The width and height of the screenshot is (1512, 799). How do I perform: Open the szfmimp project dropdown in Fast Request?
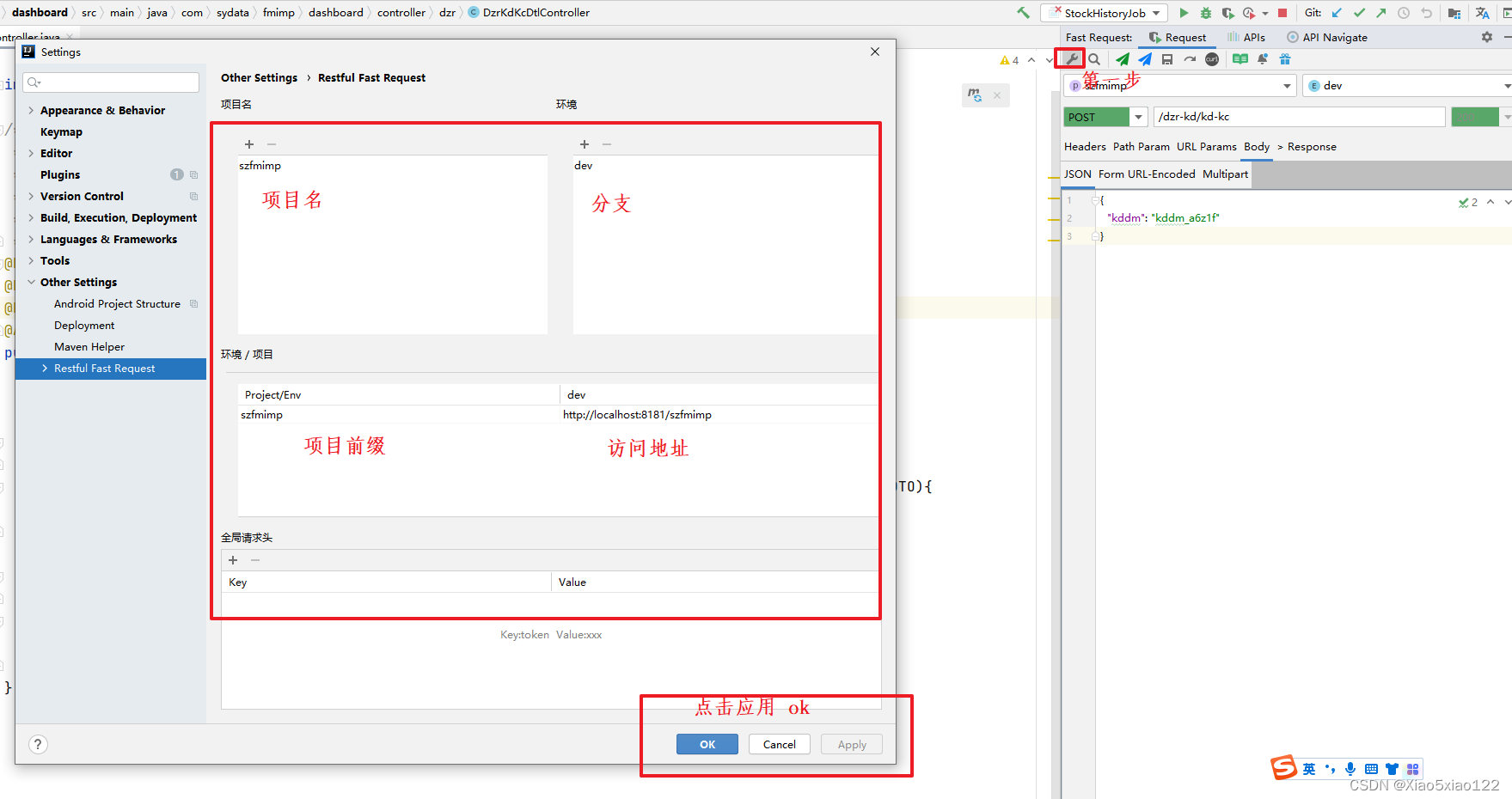1180,85
